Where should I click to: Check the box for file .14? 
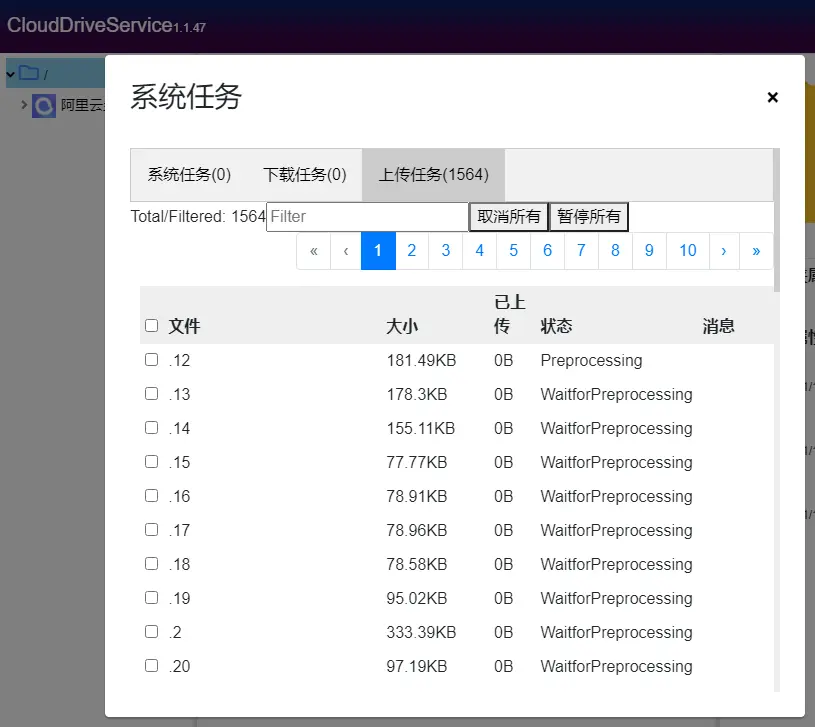click(151, 428)
